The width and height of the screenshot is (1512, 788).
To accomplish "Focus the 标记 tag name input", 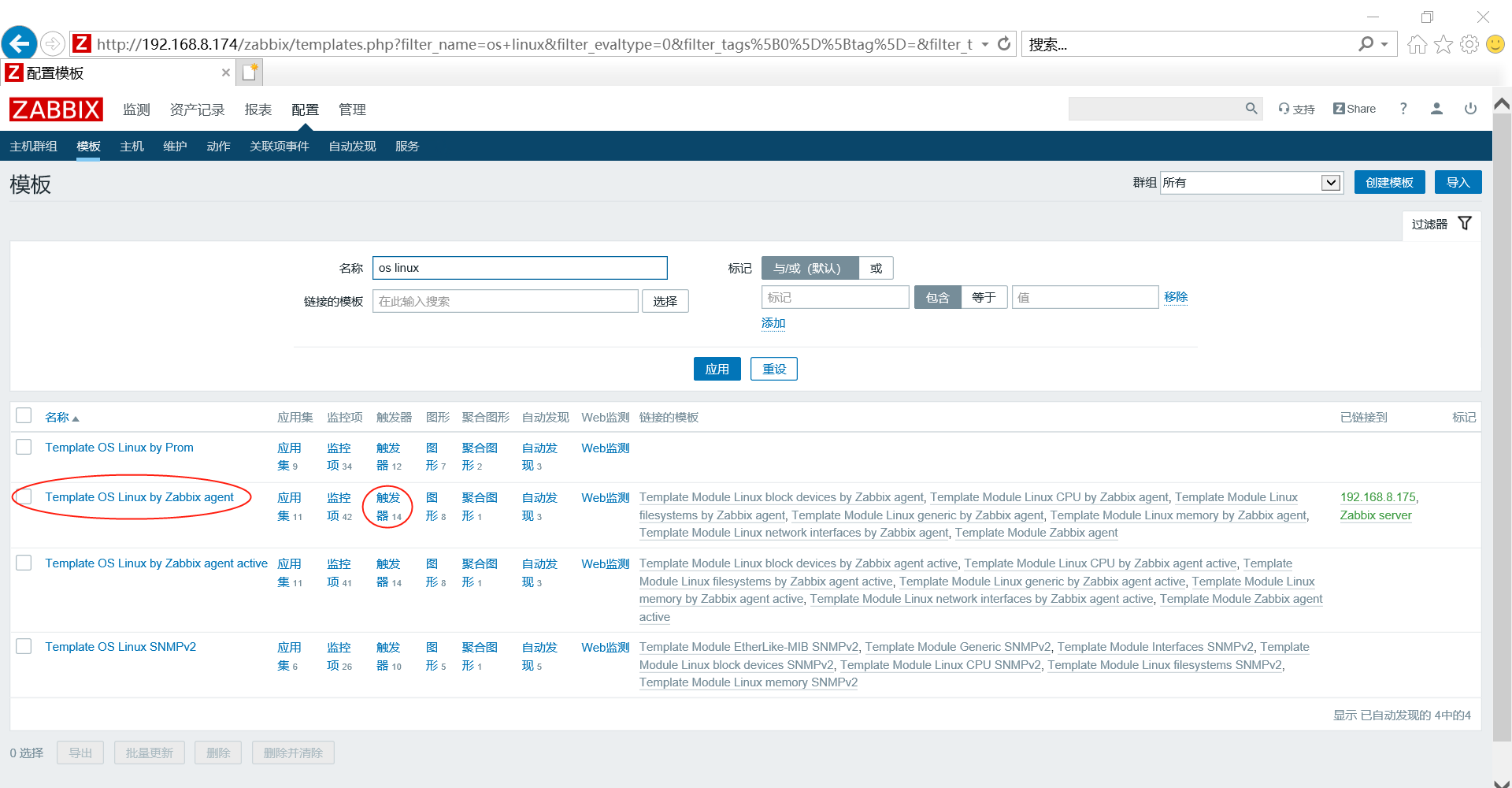I will coord(836,297).
